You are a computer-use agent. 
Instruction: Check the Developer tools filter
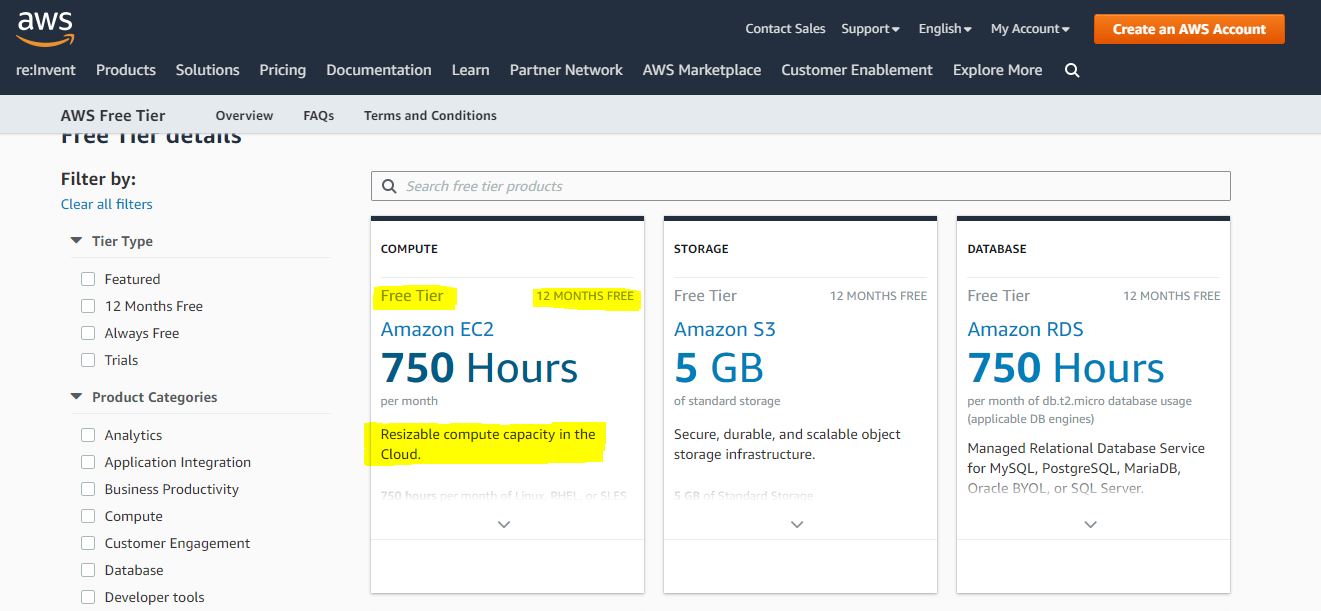point(88,597)
